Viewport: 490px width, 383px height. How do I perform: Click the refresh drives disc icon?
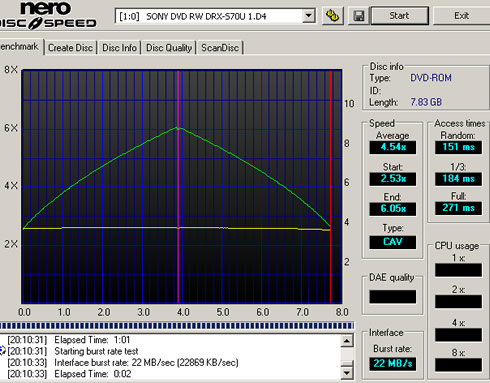pos(333,15)
